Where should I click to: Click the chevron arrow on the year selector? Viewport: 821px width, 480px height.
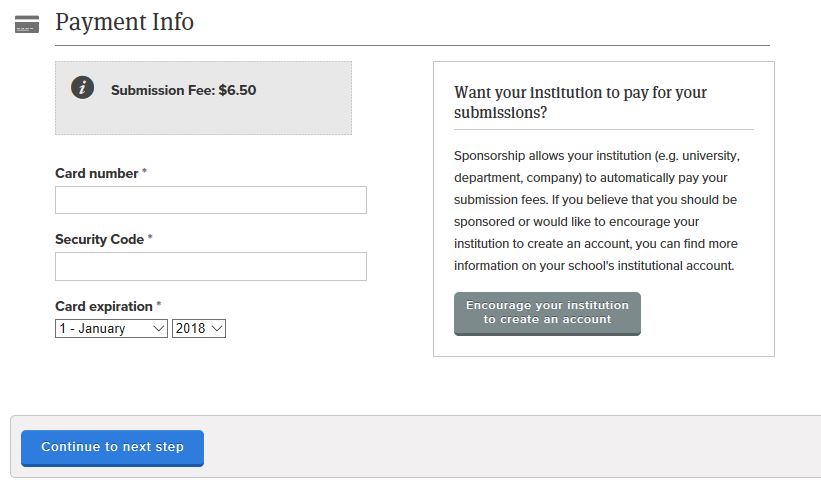(x=217, y=329)
